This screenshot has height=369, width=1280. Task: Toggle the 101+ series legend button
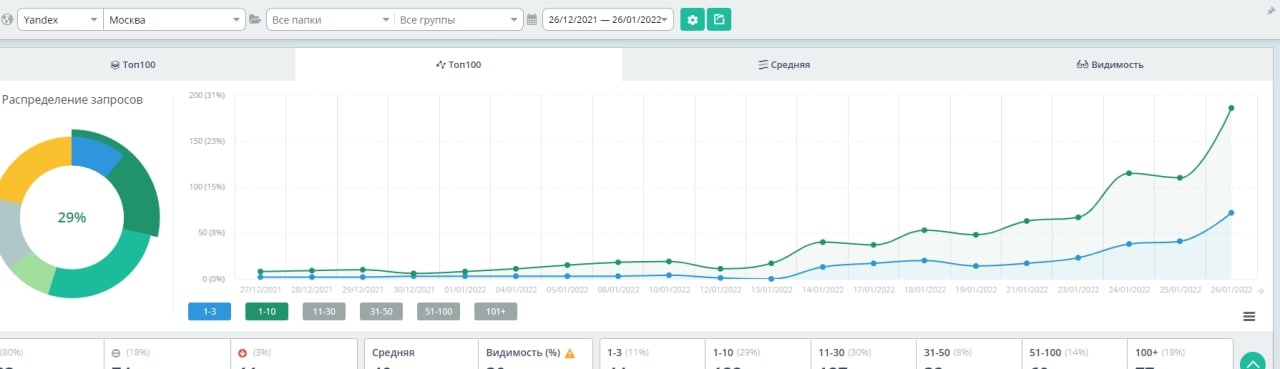click(496, 312)
